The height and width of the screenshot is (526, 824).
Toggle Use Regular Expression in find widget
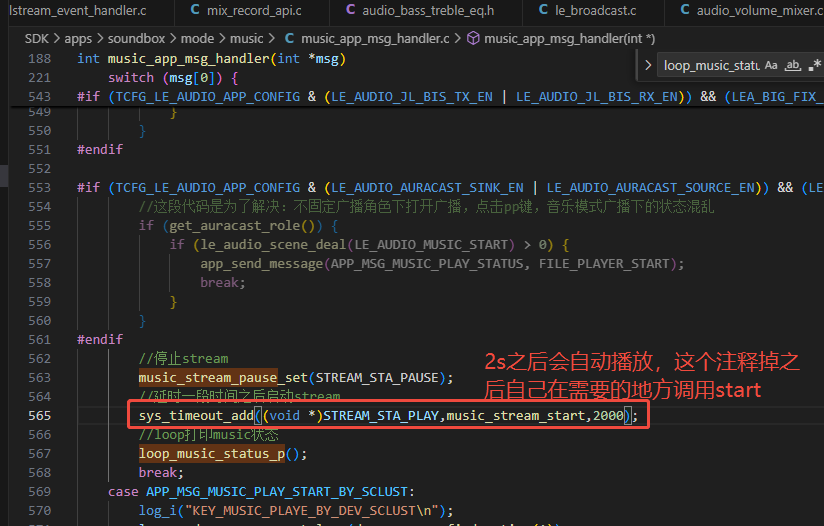[814, 65]
